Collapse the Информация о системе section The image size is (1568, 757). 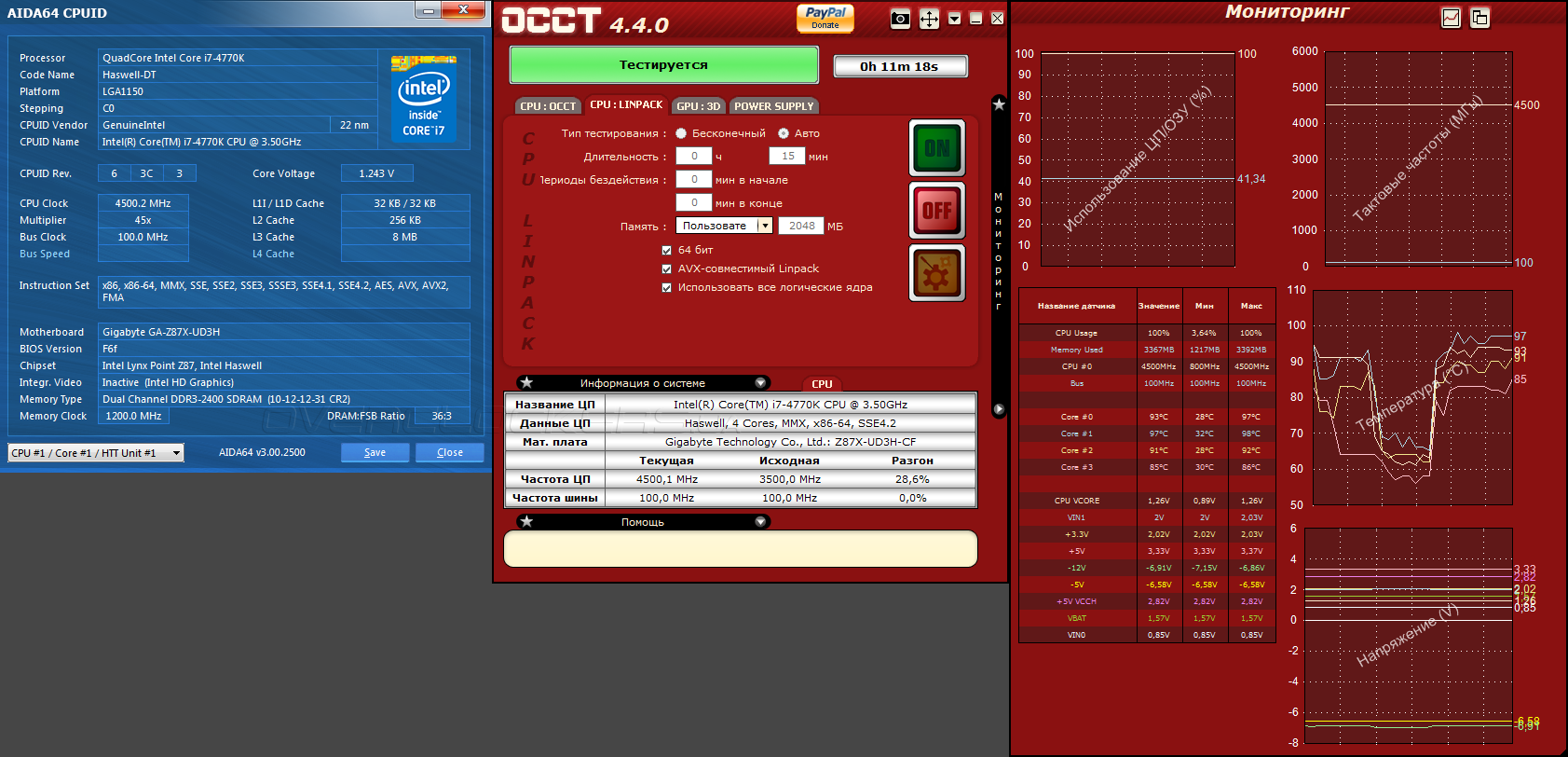760,383
